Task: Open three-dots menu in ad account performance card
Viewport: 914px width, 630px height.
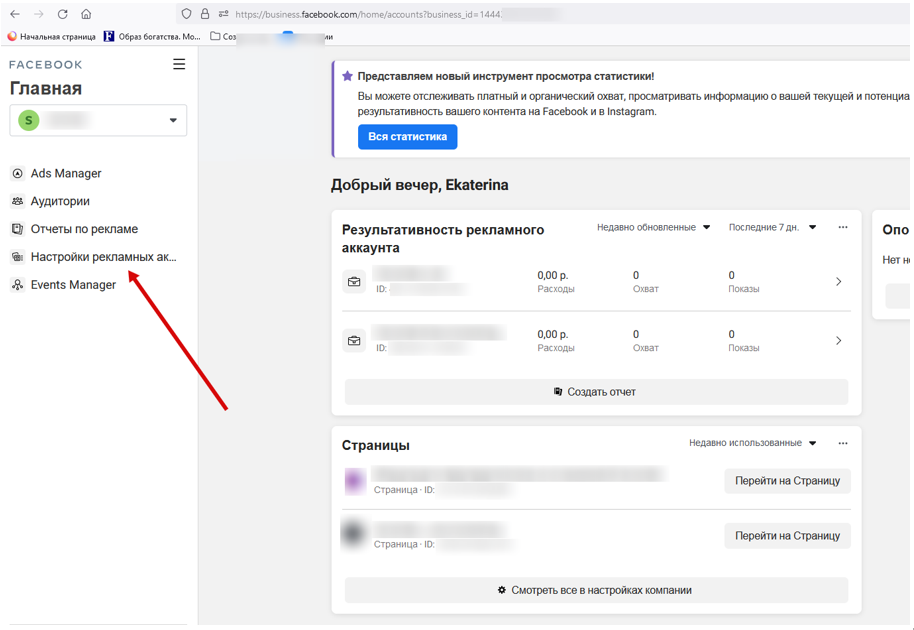Action: tap(843, 227)
